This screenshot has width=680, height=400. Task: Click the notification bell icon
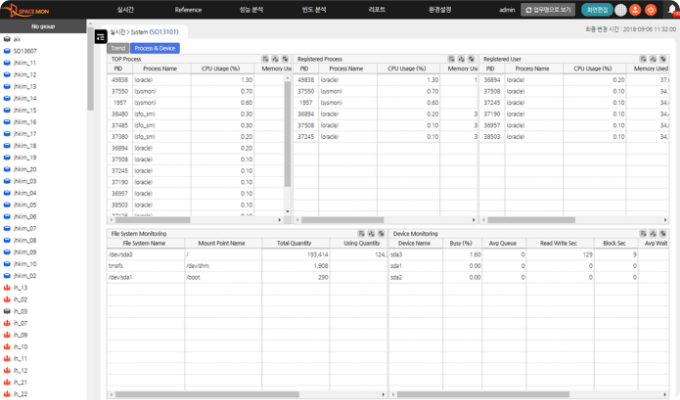click(671, 9)
